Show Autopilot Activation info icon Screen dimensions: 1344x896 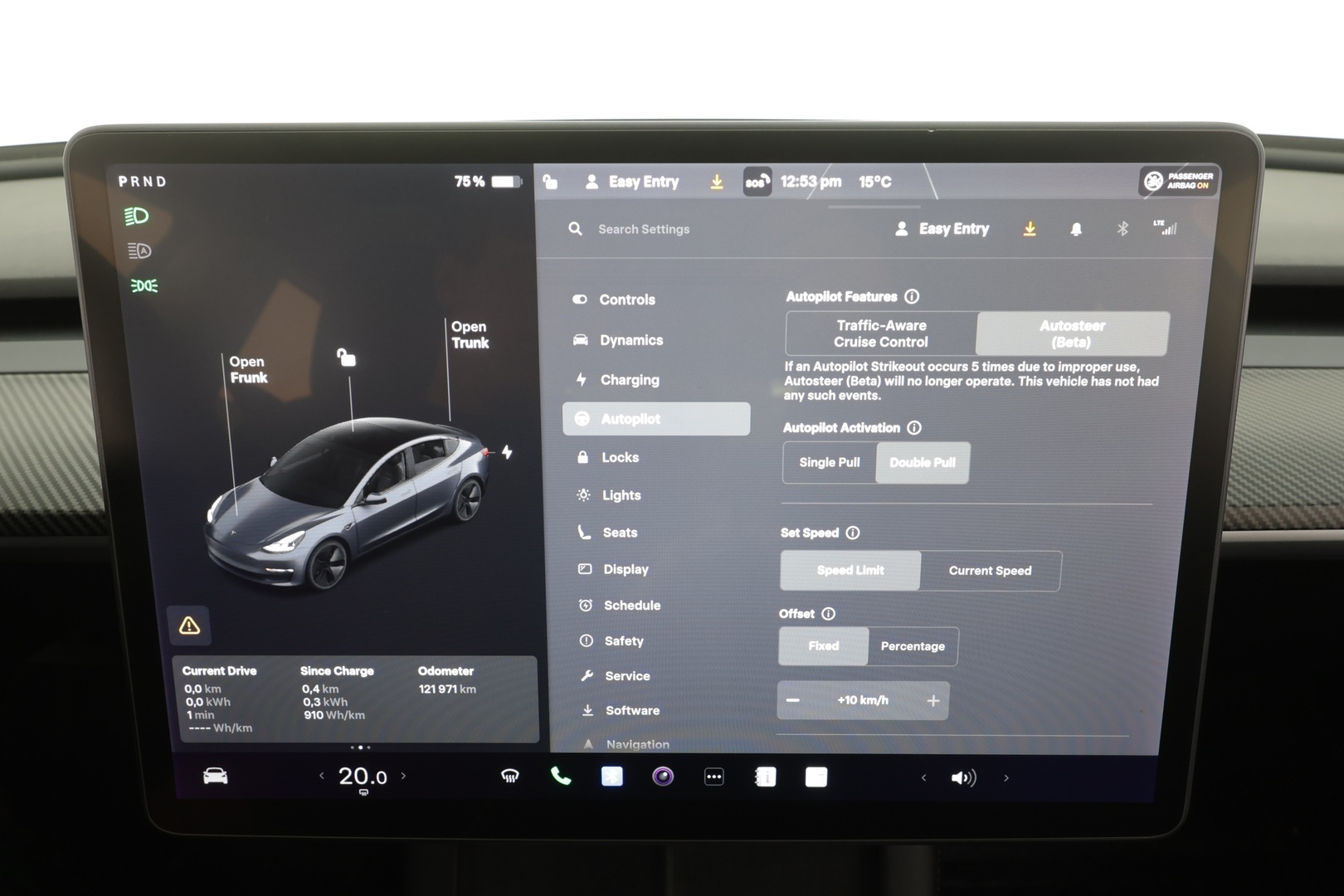914,427
